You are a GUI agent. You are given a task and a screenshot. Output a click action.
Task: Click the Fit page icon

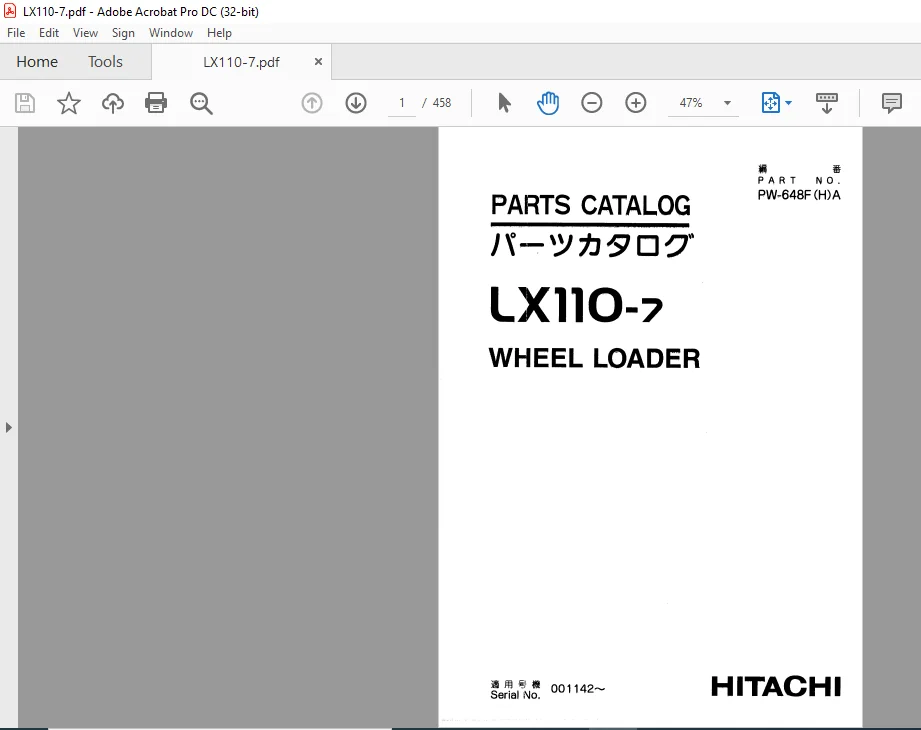point(770,103)
